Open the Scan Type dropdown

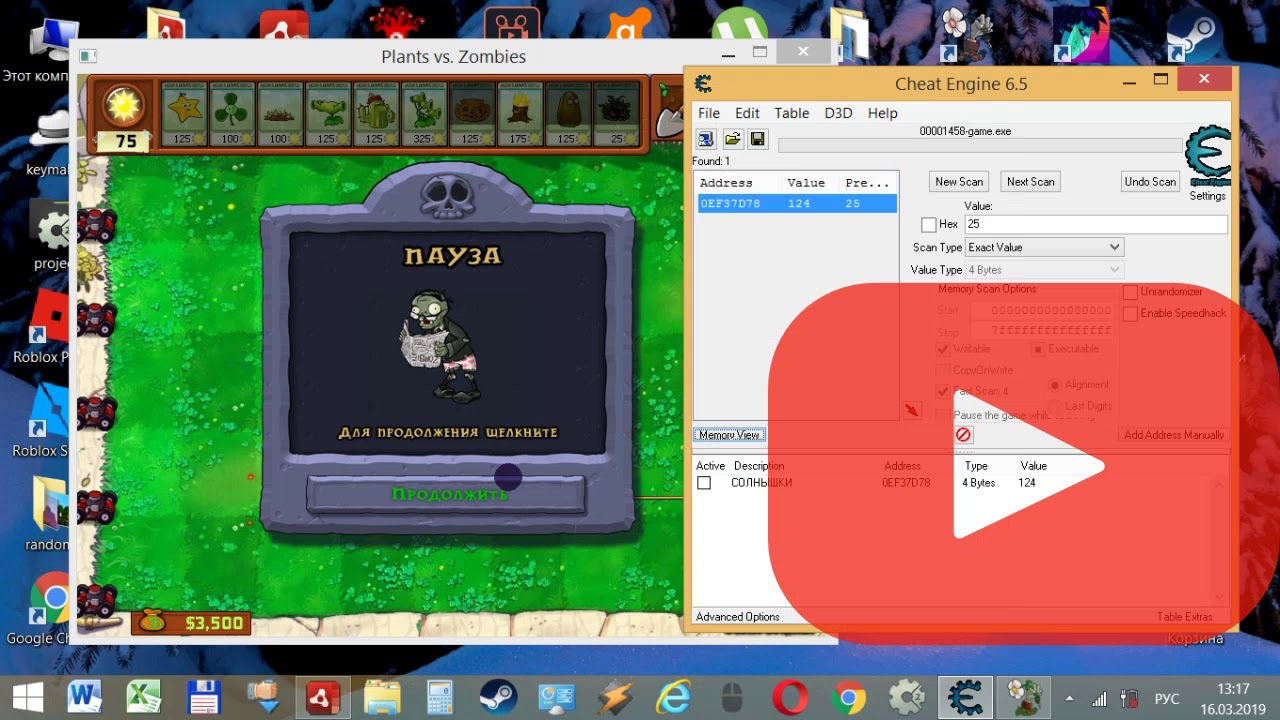pos(1044,247)
